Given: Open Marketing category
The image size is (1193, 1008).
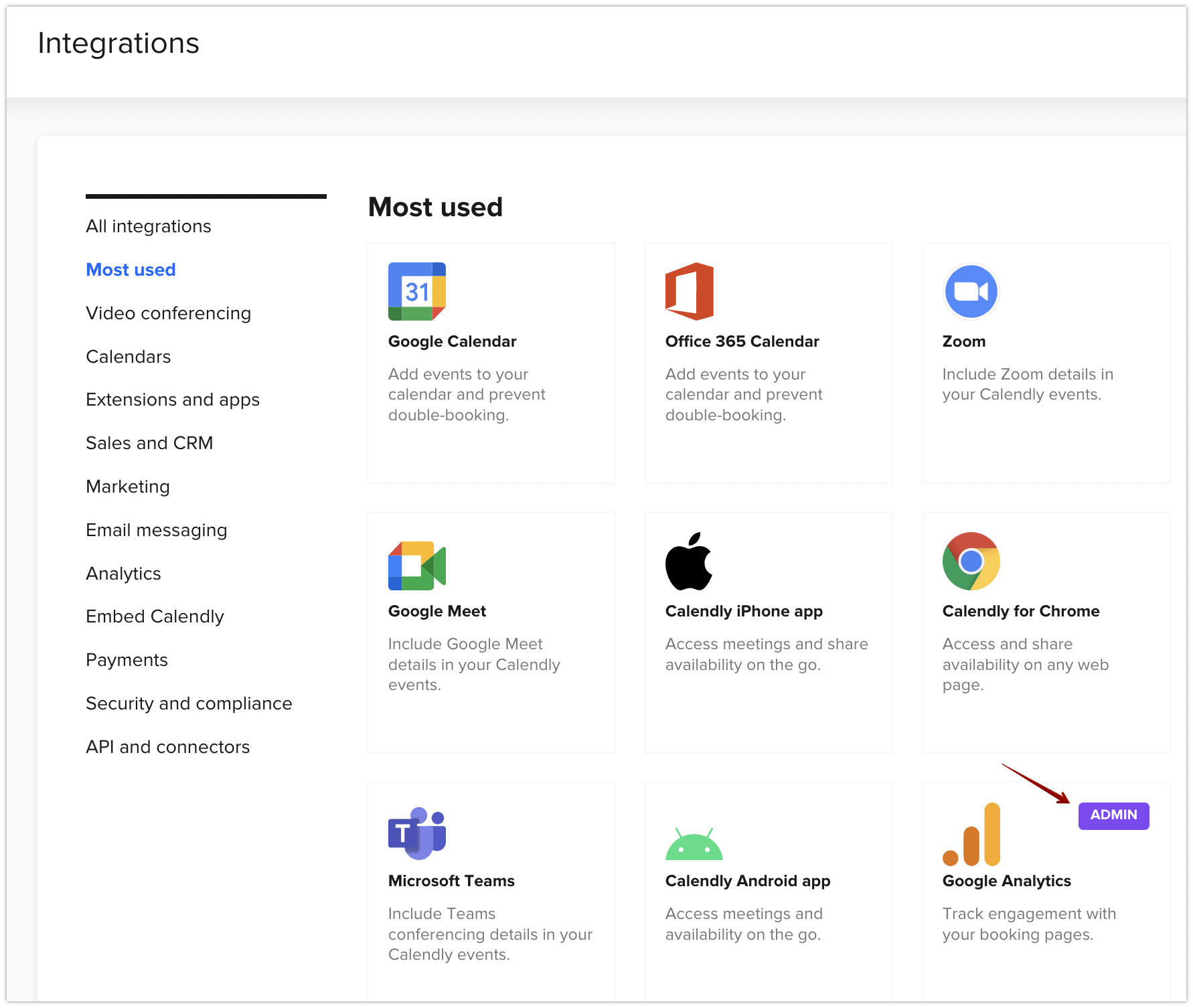Looking at the screenshot, I should tap(128, 487).
